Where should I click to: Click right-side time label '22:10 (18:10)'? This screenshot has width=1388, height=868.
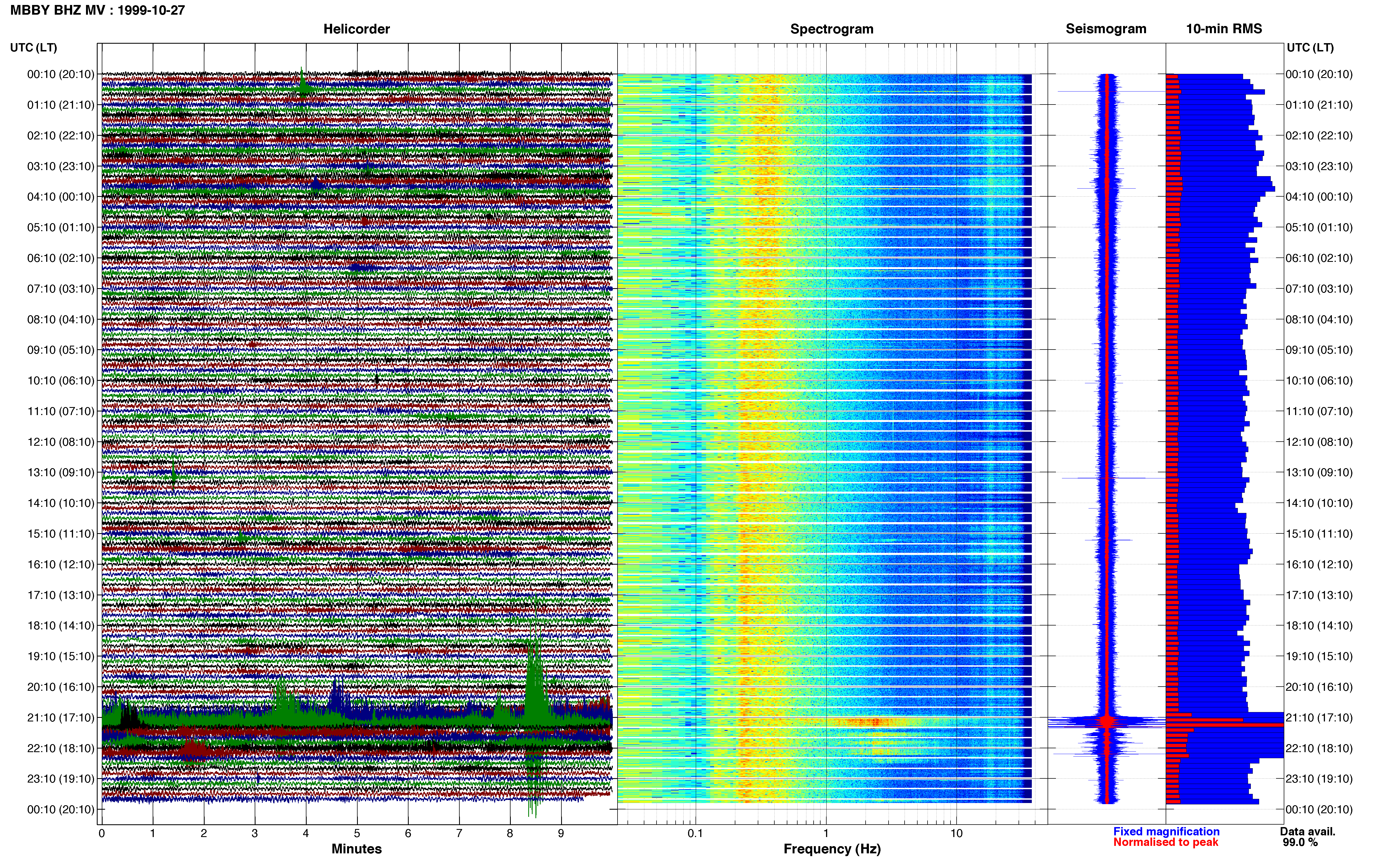click(1319, 748)
